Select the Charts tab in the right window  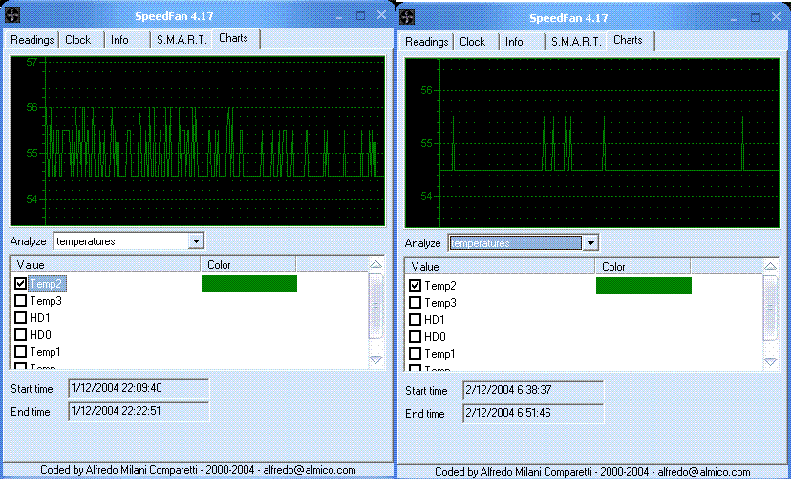coord(628,40)
